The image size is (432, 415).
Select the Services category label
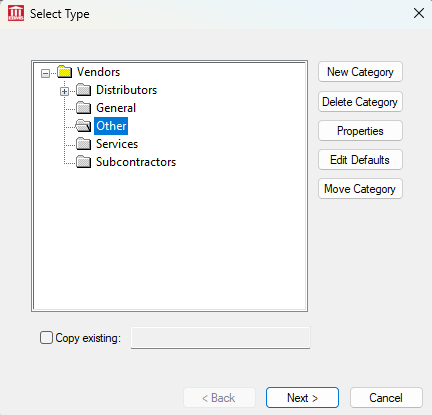click(x=117, y=144)
